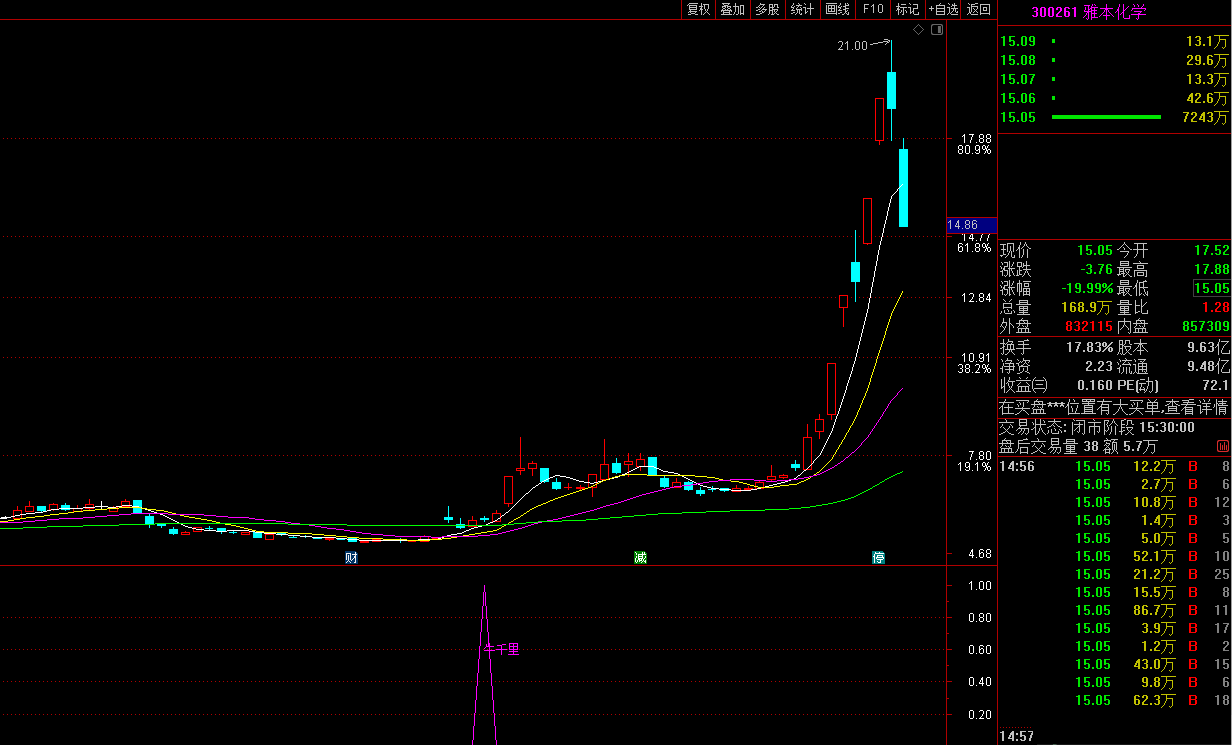Click the 量比 value 1.28

point(1214,307)
